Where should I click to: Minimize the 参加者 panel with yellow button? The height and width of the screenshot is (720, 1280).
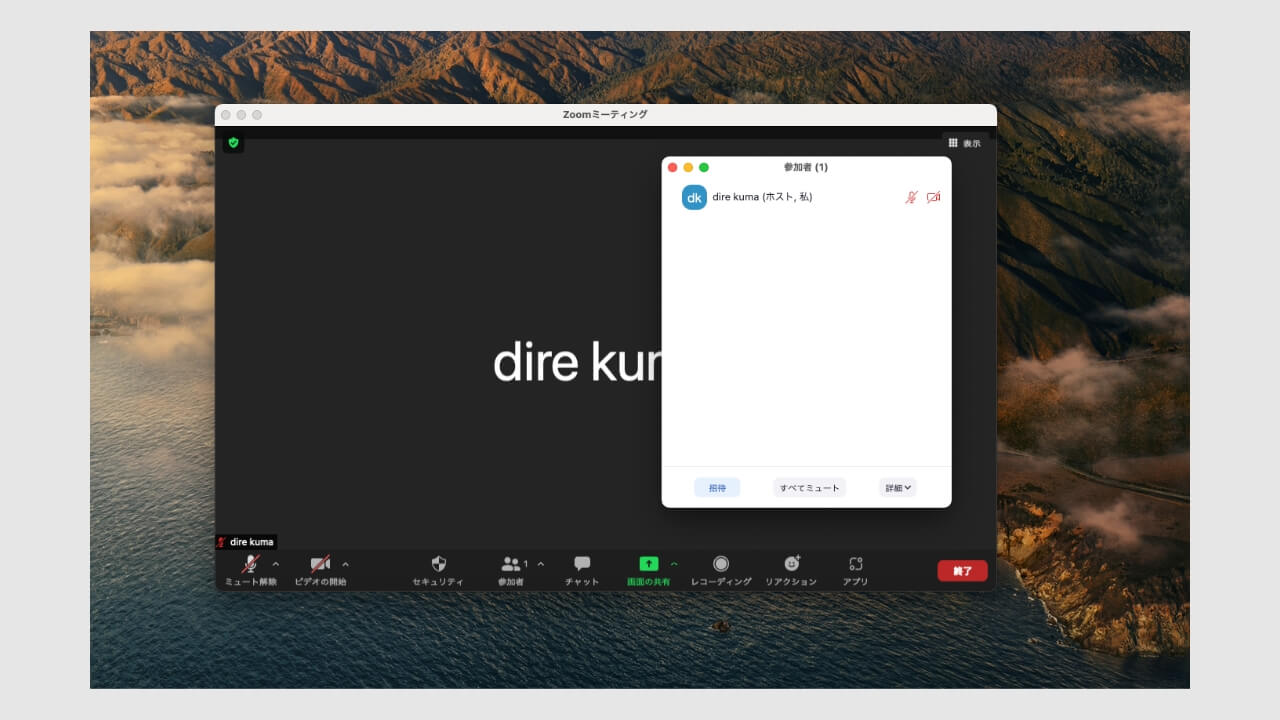(x=688, y=167)
